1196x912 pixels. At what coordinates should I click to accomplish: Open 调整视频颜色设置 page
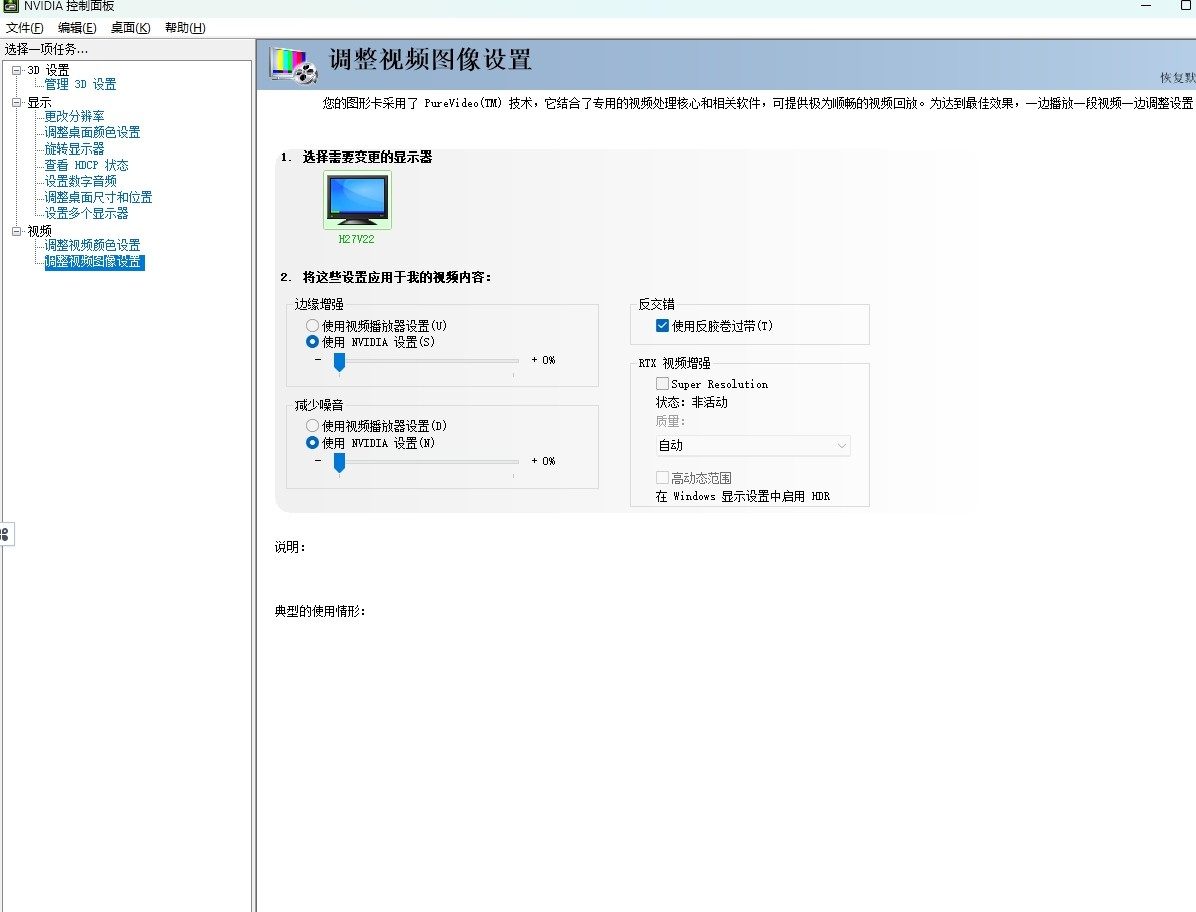coord(92,246)
